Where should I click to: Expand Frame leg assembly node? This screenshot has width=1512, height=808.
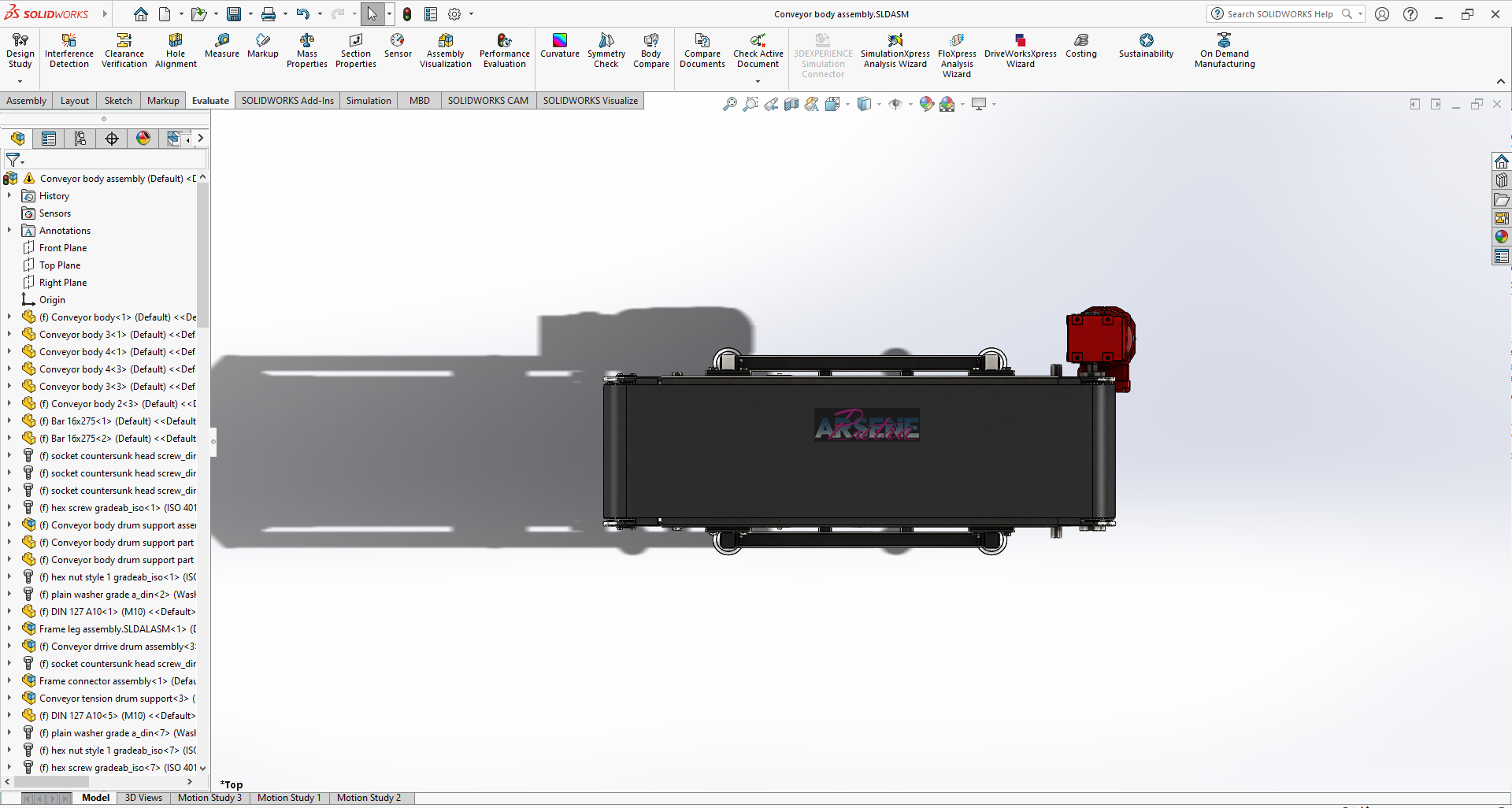9,629
